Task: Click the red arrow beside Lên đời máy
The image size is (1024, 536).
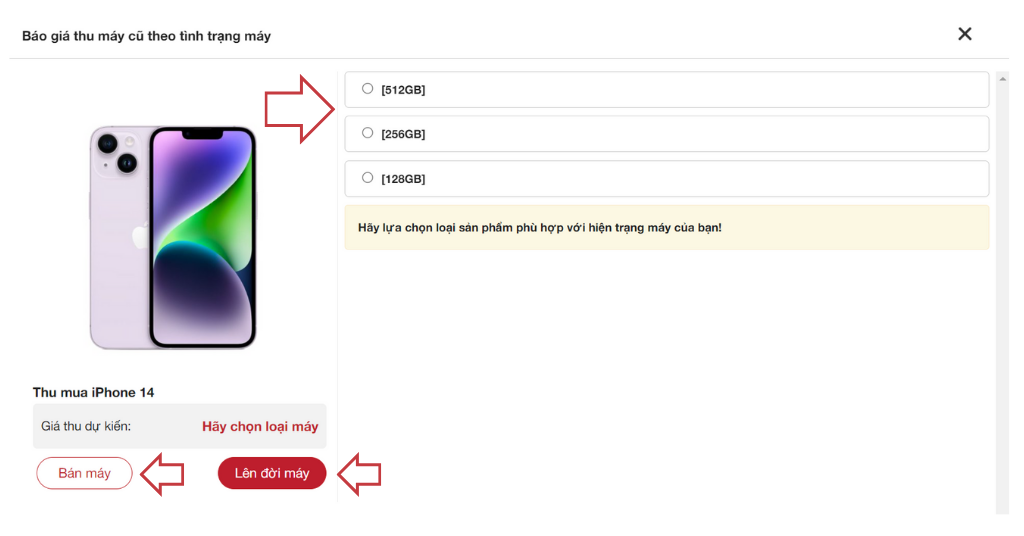Action: coord(360,473)
